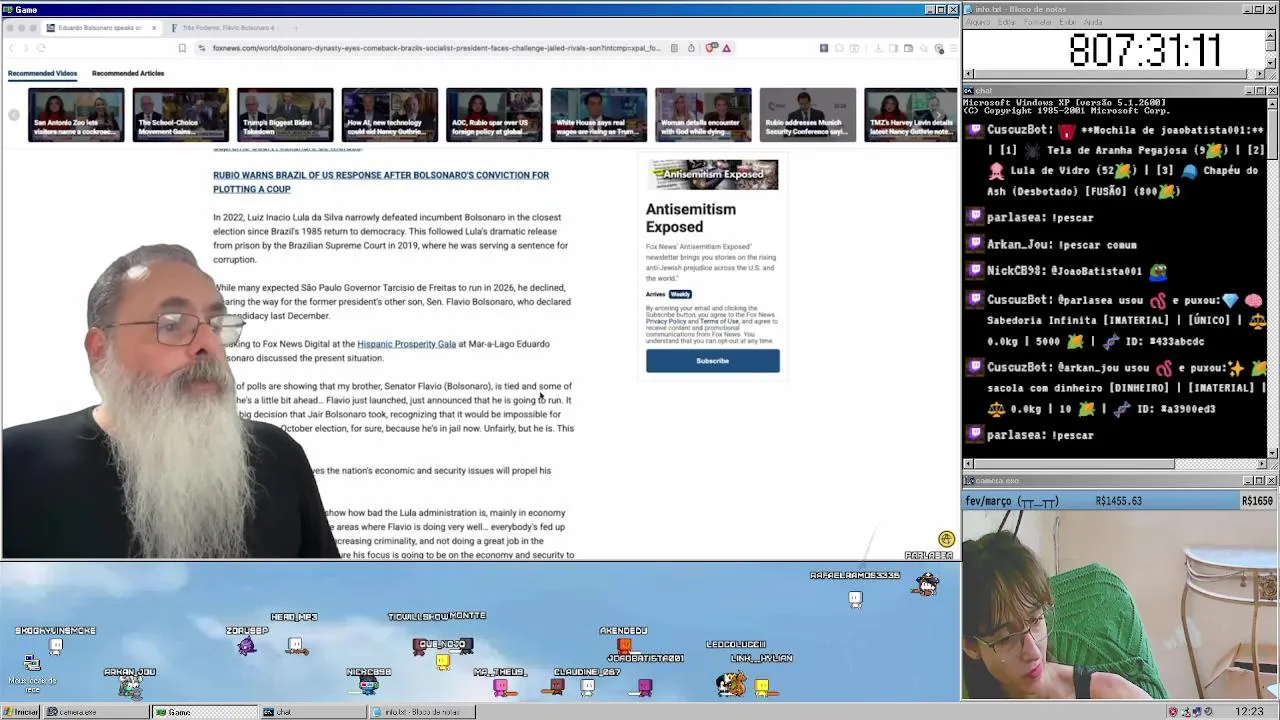Click the browser back arrow
The height and width of the screenshot is (720, 1280).
11,48
